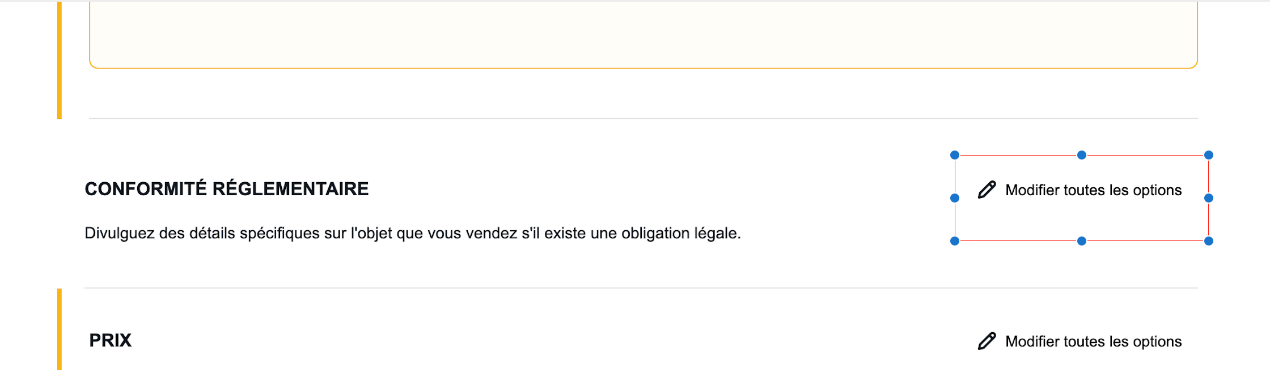Click the Divulguez des détails spécifiques description text

(413, 235)
